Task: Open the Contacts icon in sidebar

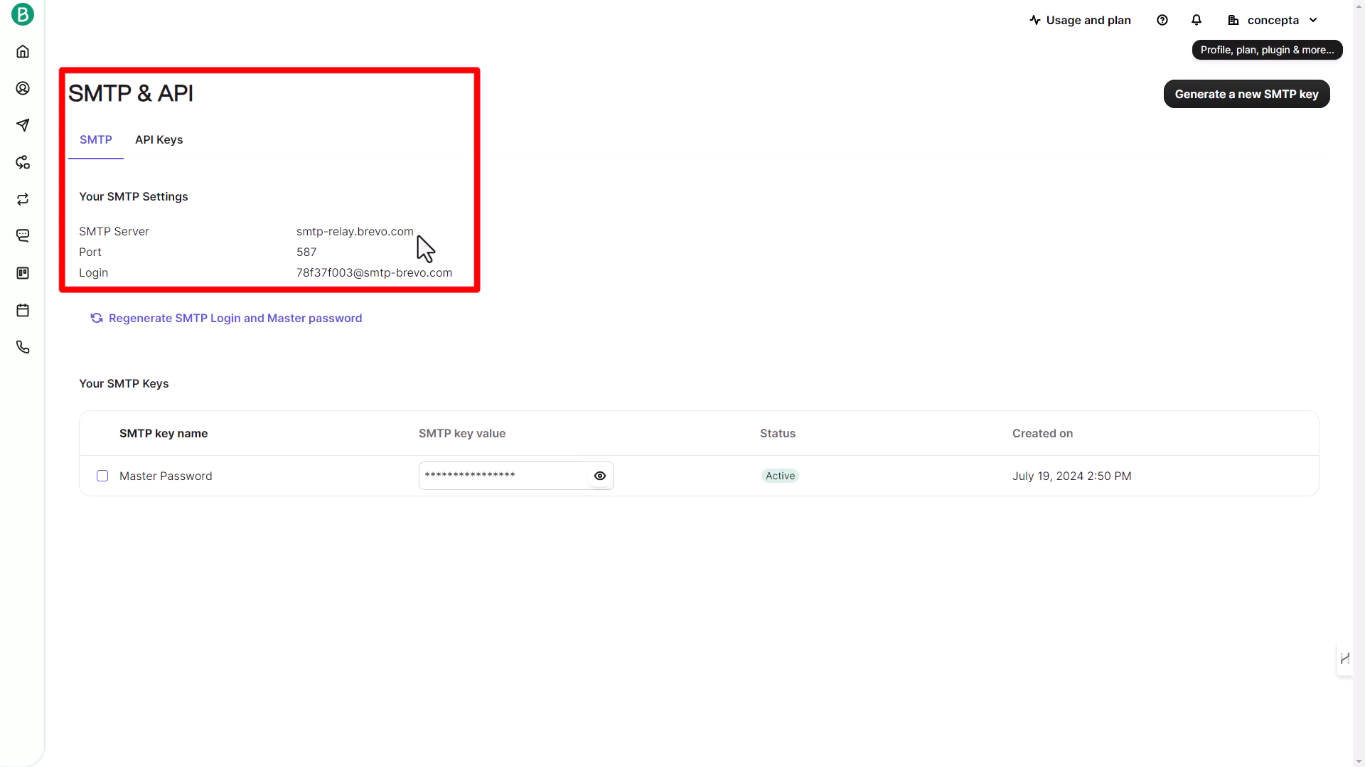Action: 22,89
